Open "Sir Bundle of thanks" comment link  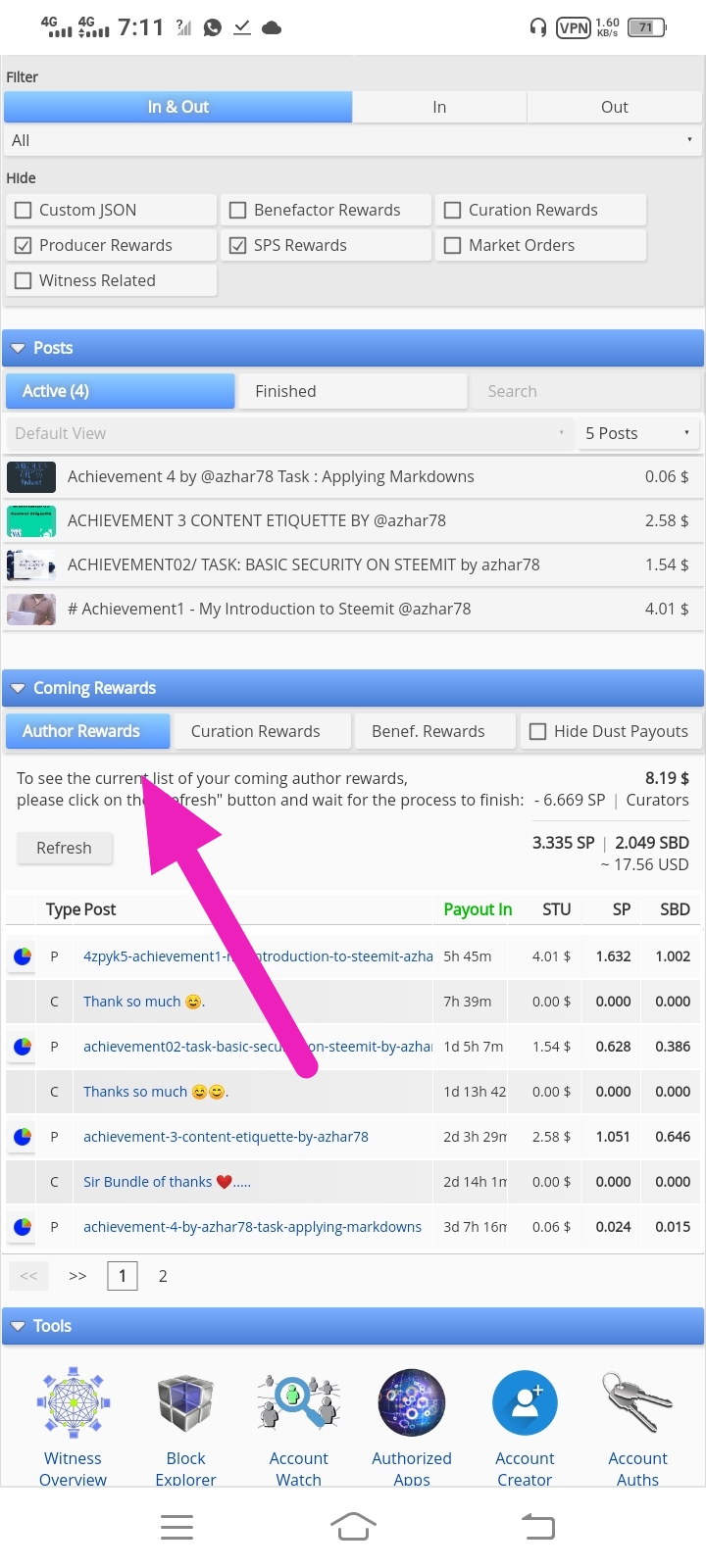click(x=167, y=1182)
